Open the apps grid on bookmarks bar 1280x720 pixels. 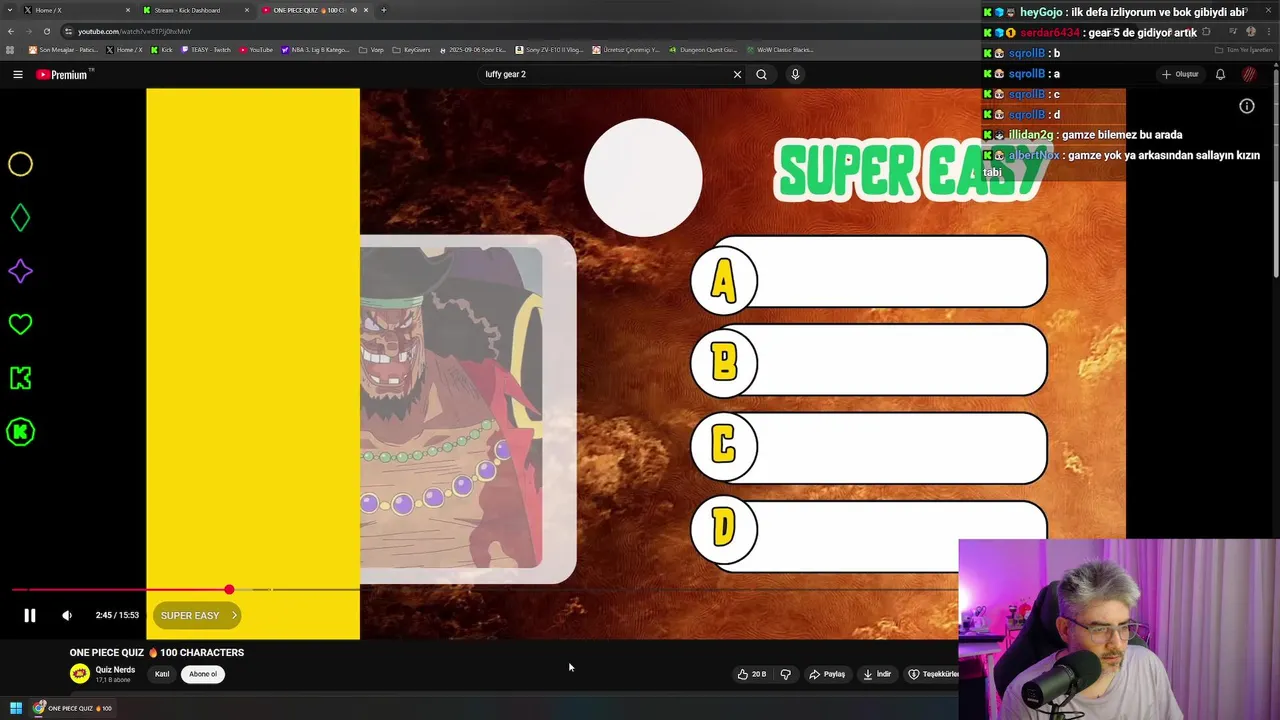(11, 50)
